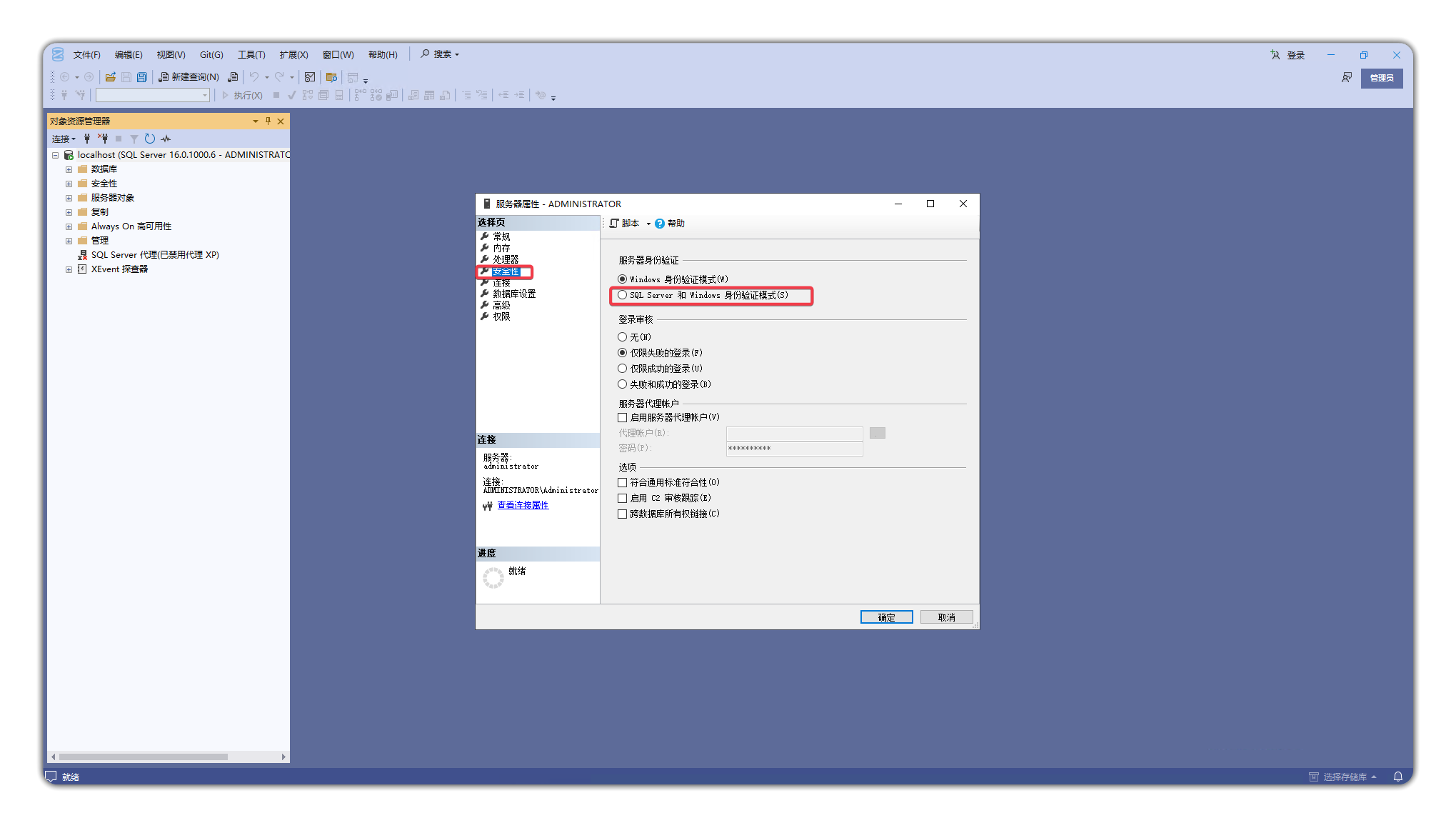Screen dimensions: 1456x813
Task: Refresh the Object Explorer tree
Action: (x=149, y=139)
